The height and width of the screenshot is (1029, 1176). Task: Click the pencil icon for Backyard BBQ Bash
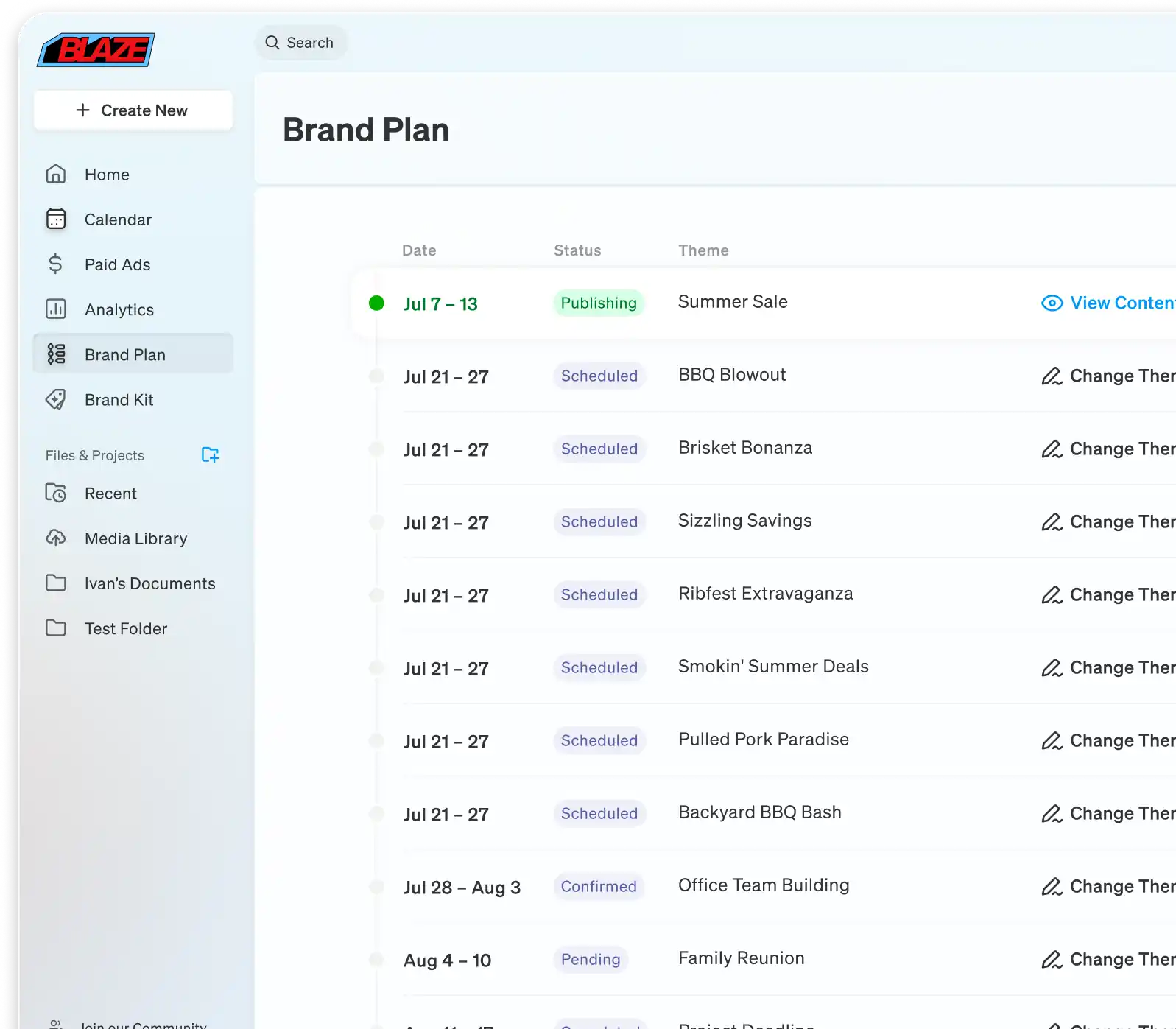pos(1052,814)
